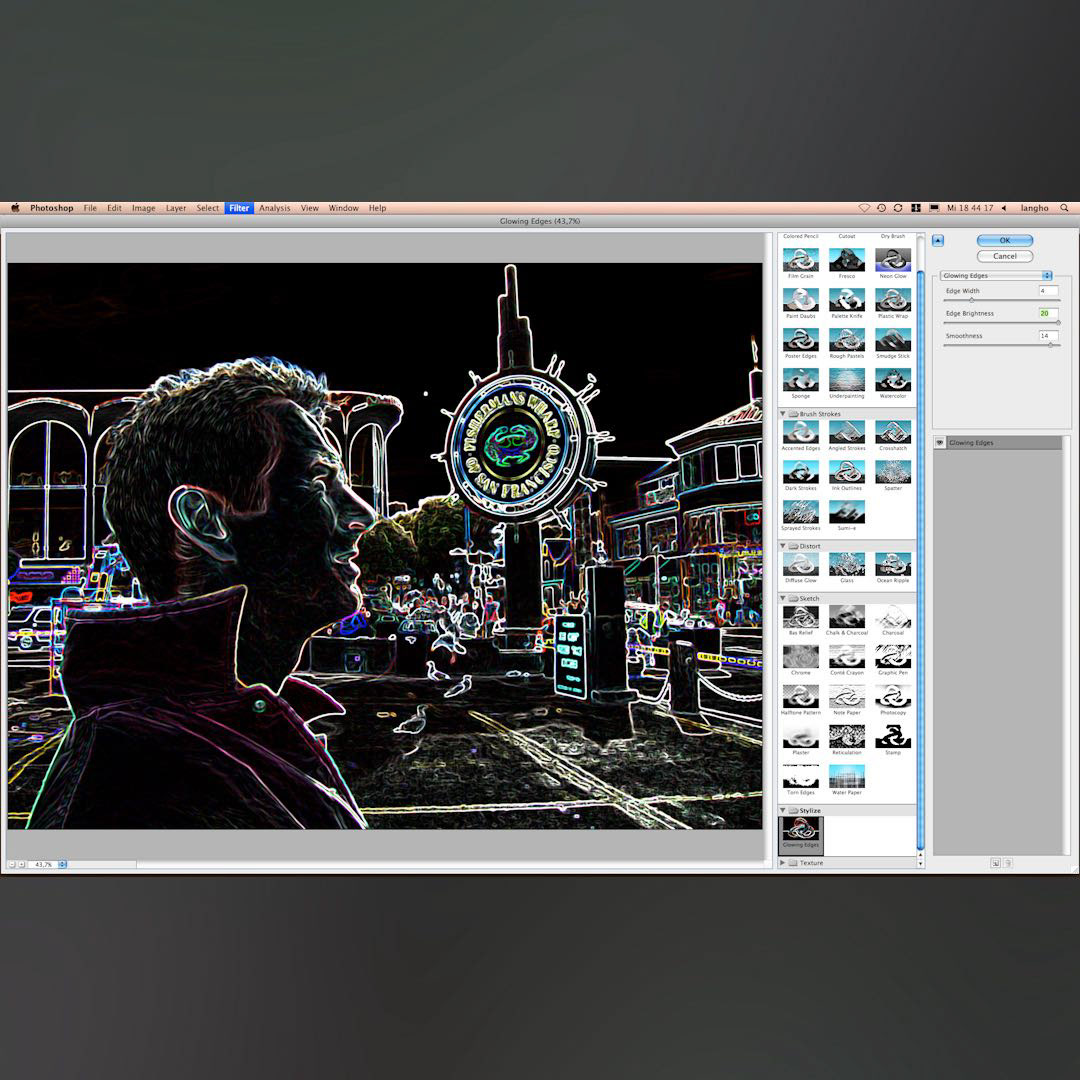Apply the Accented Edges filter
The image size is (1080, 1080).
point(800,432)
